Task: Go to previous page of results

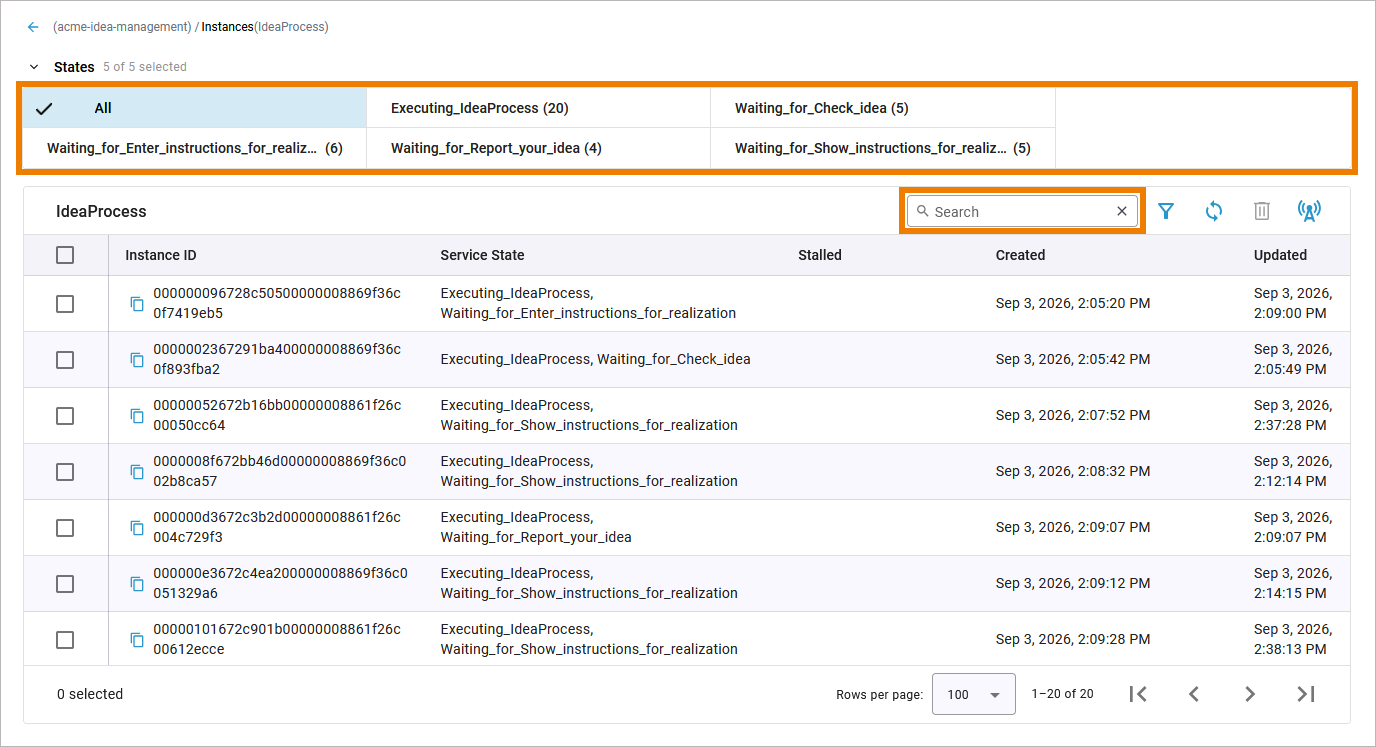Action: click(1194, 694)
